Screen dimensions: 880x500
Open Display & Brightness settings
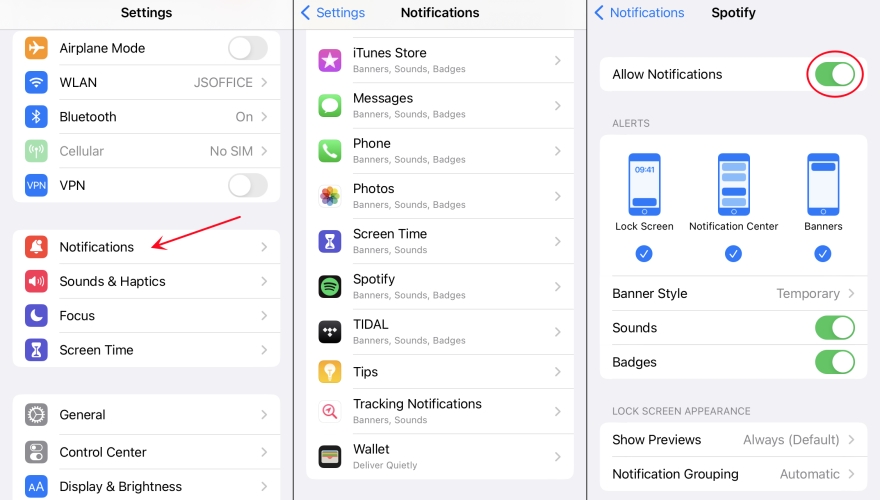146,487
